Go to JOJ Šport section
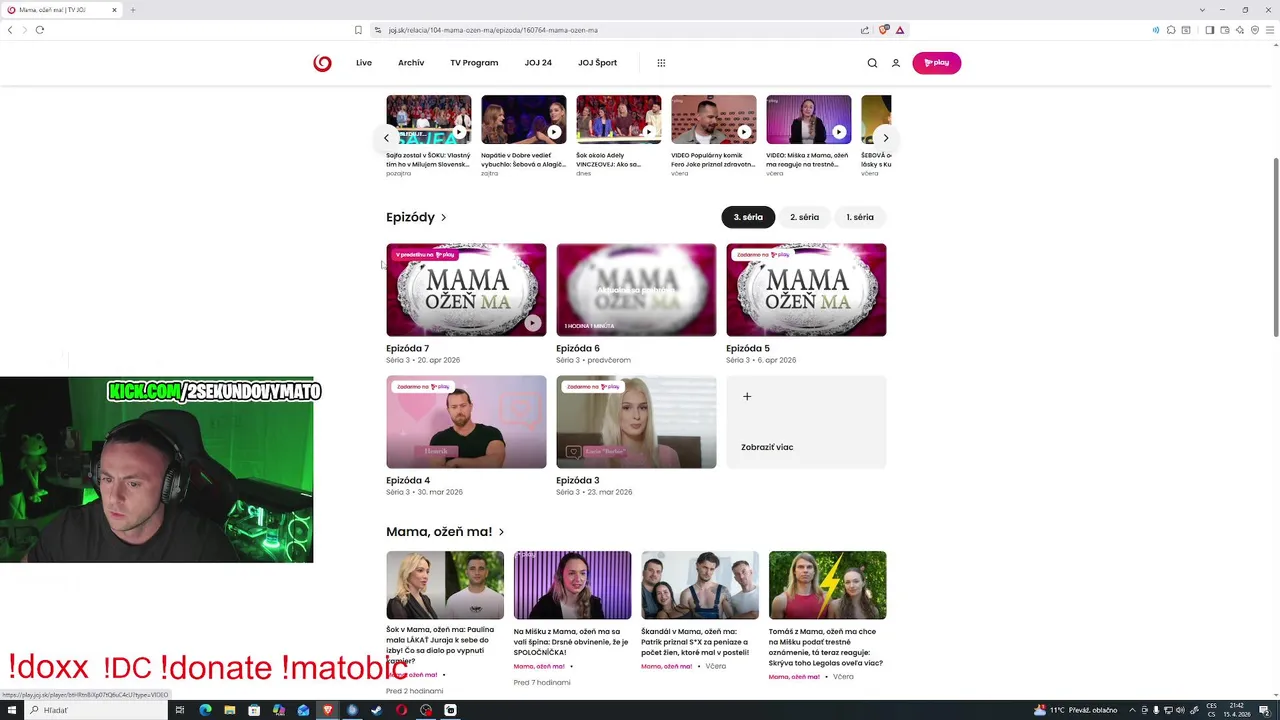This screenshot has height=720, width=1280. 597,63
